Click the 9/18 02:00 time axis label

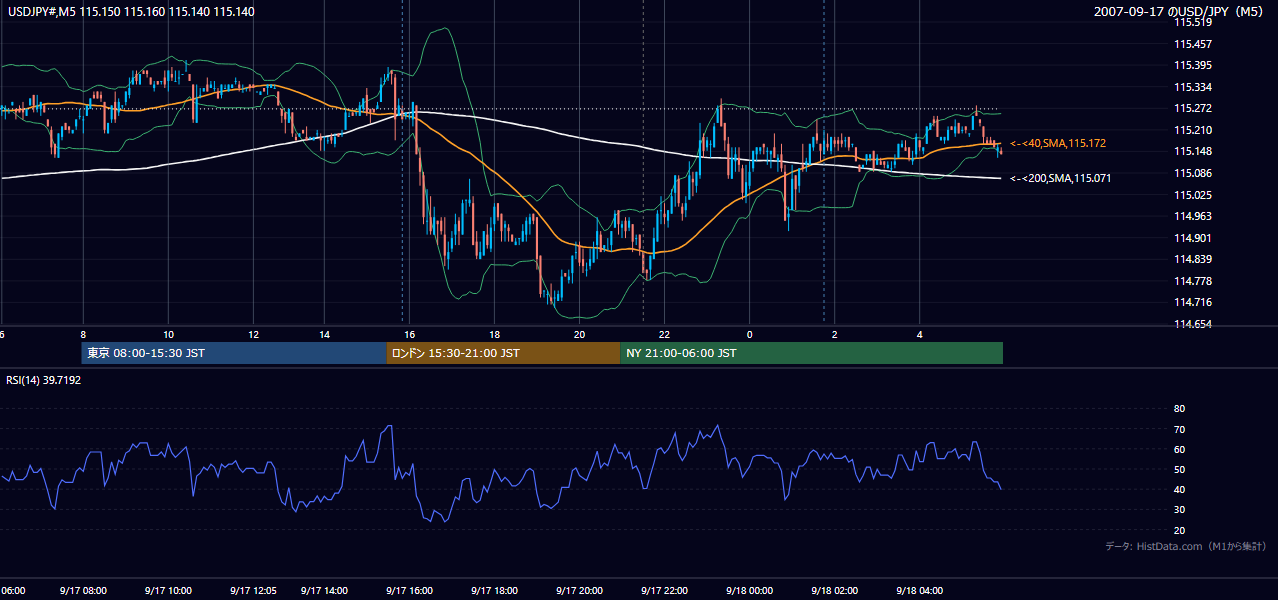[x=834, y=591]
